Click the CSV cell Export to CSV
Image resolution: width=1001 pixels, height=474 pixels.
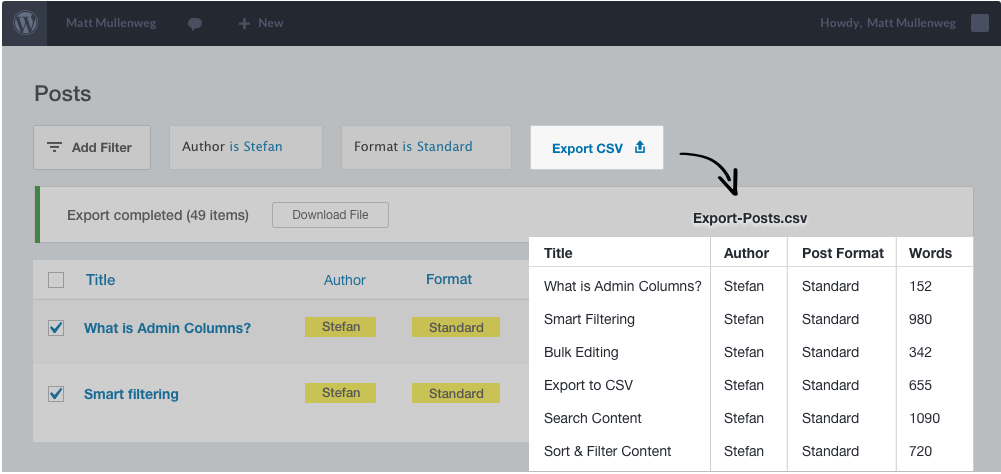588,385
